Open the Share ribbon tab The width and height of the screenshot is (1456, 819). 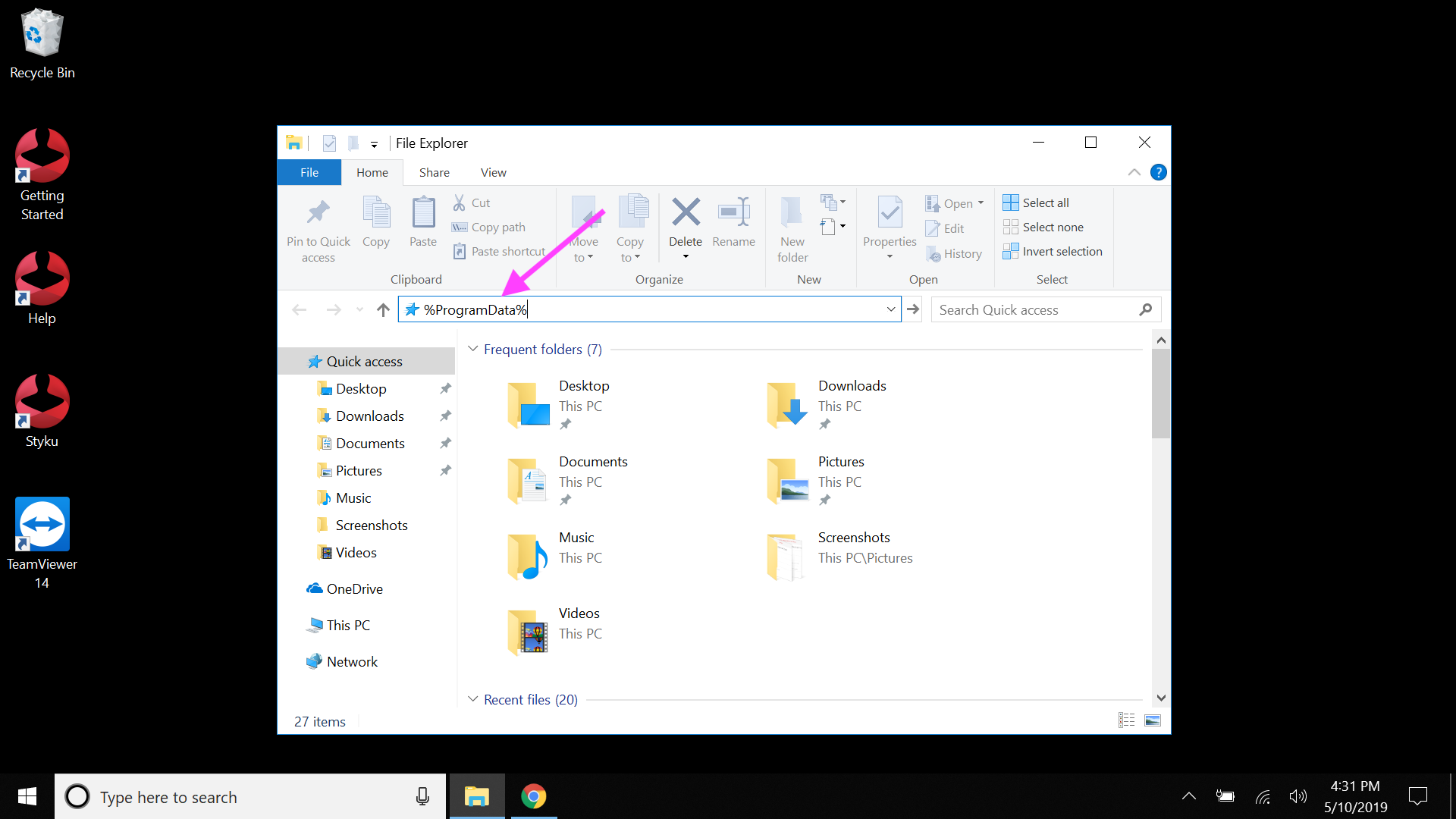click(x=434, y=172)
